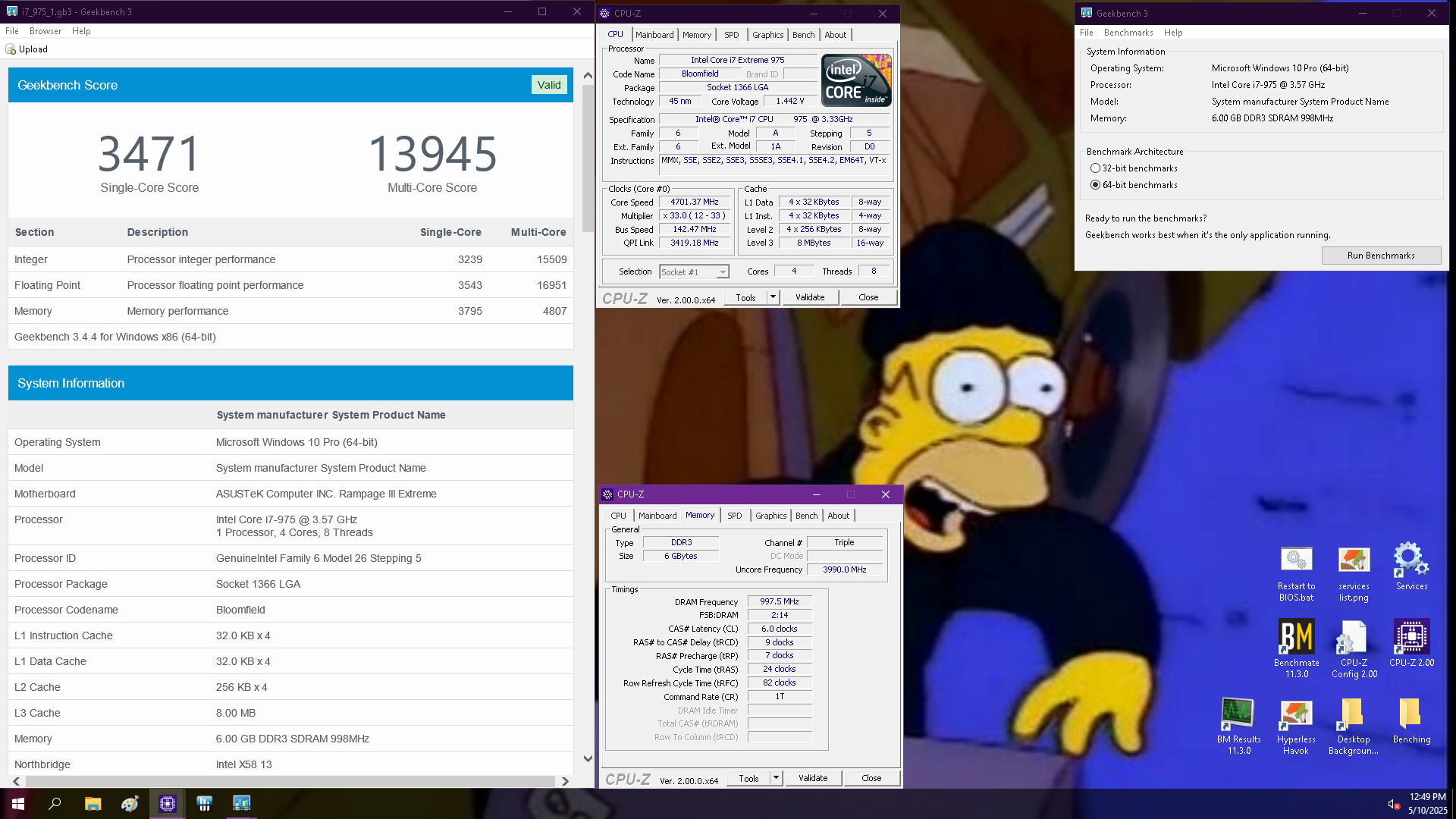Select the Geekbench taskbar icon
The width and height of the screenshot is (1456, 819).
tap(241, 804)
